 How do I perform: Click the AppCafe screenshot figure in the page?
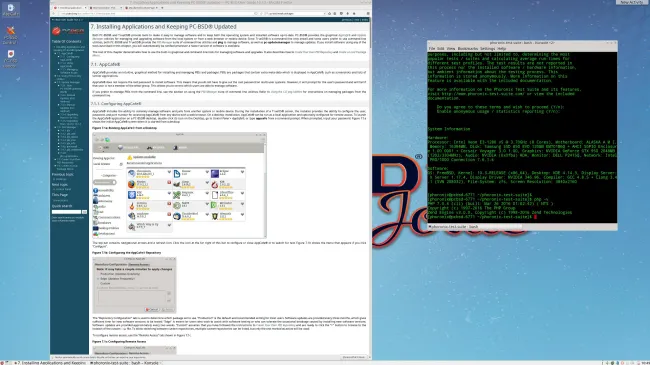(x=179, y=185)
